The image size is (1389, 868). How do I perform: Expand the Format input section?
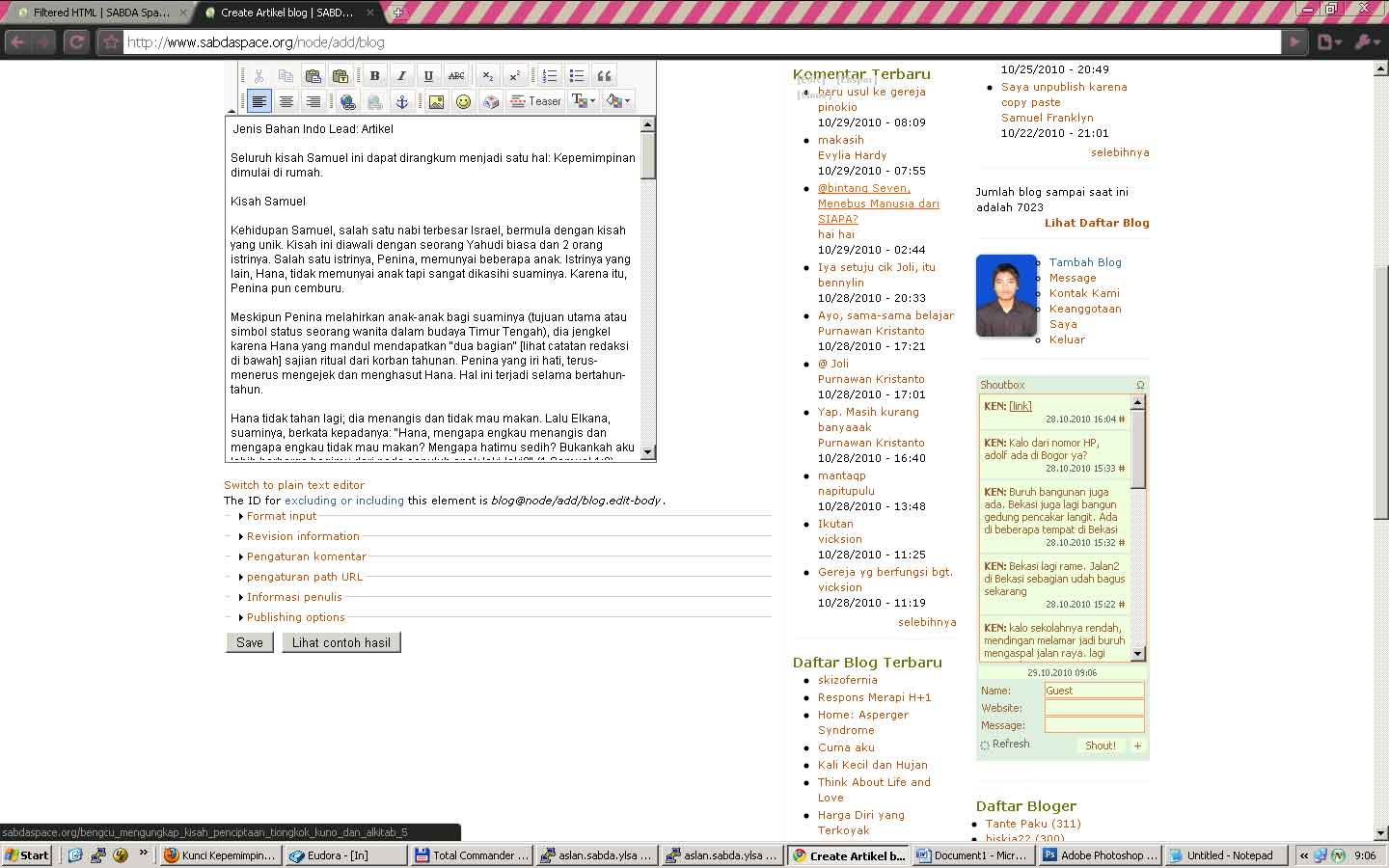pos(281,516)
